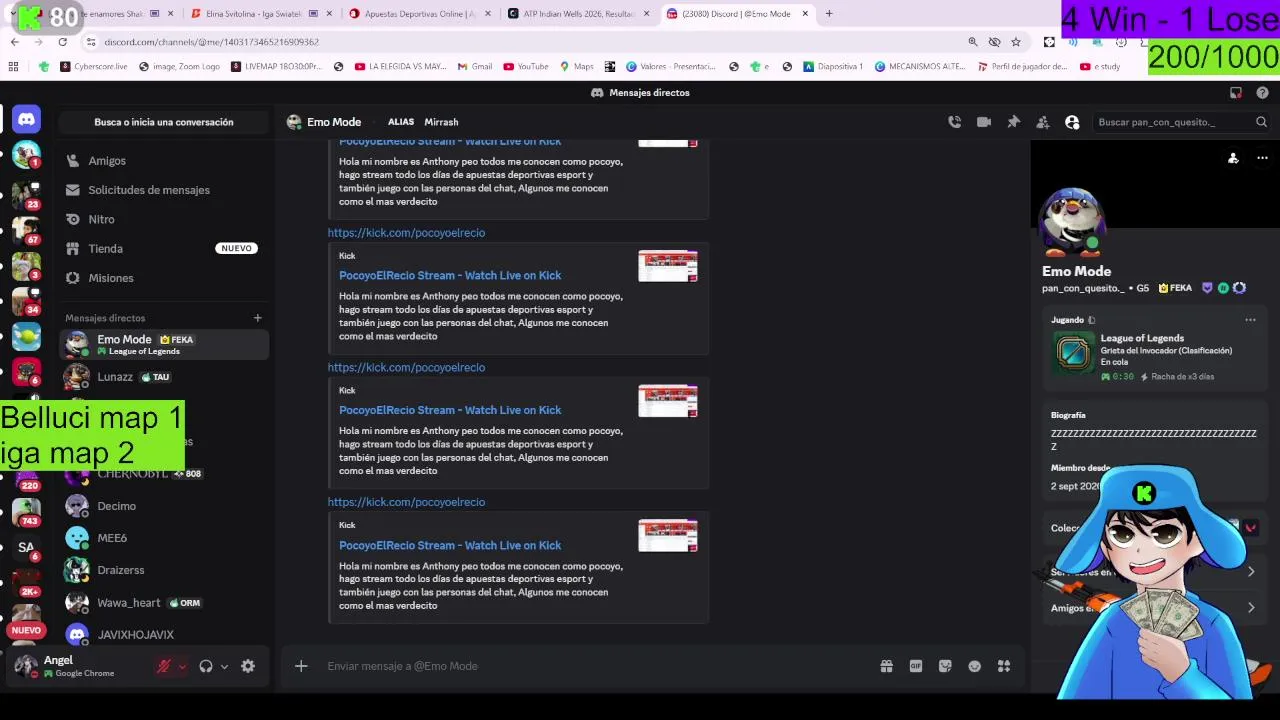Viewport: 1280px width, 720px height.
Task: Open the YouTube bookmark
Action: click(x=526, y=67)
